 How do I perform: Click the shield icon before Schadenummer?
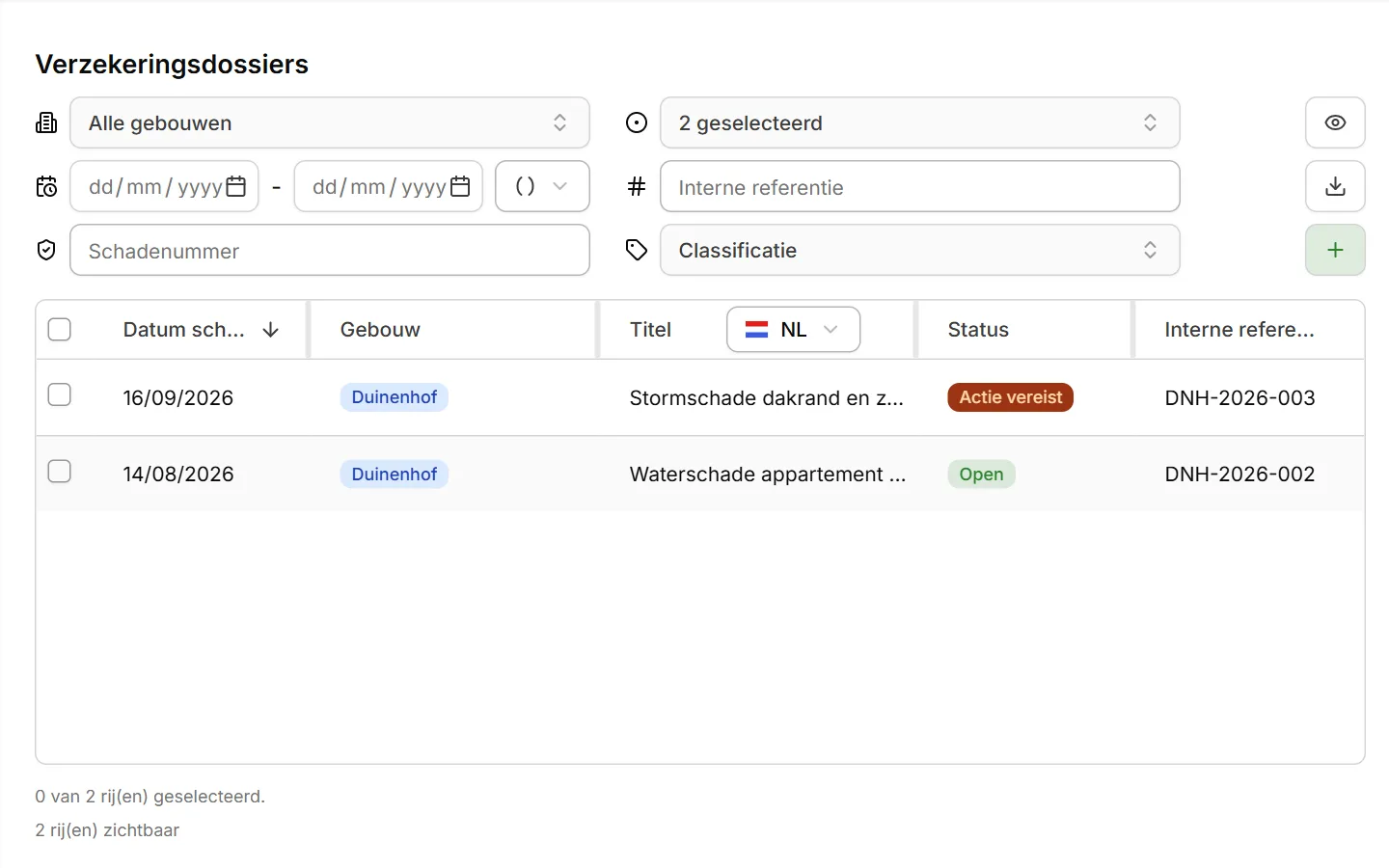pyautogui.click(x=46, y=250)
